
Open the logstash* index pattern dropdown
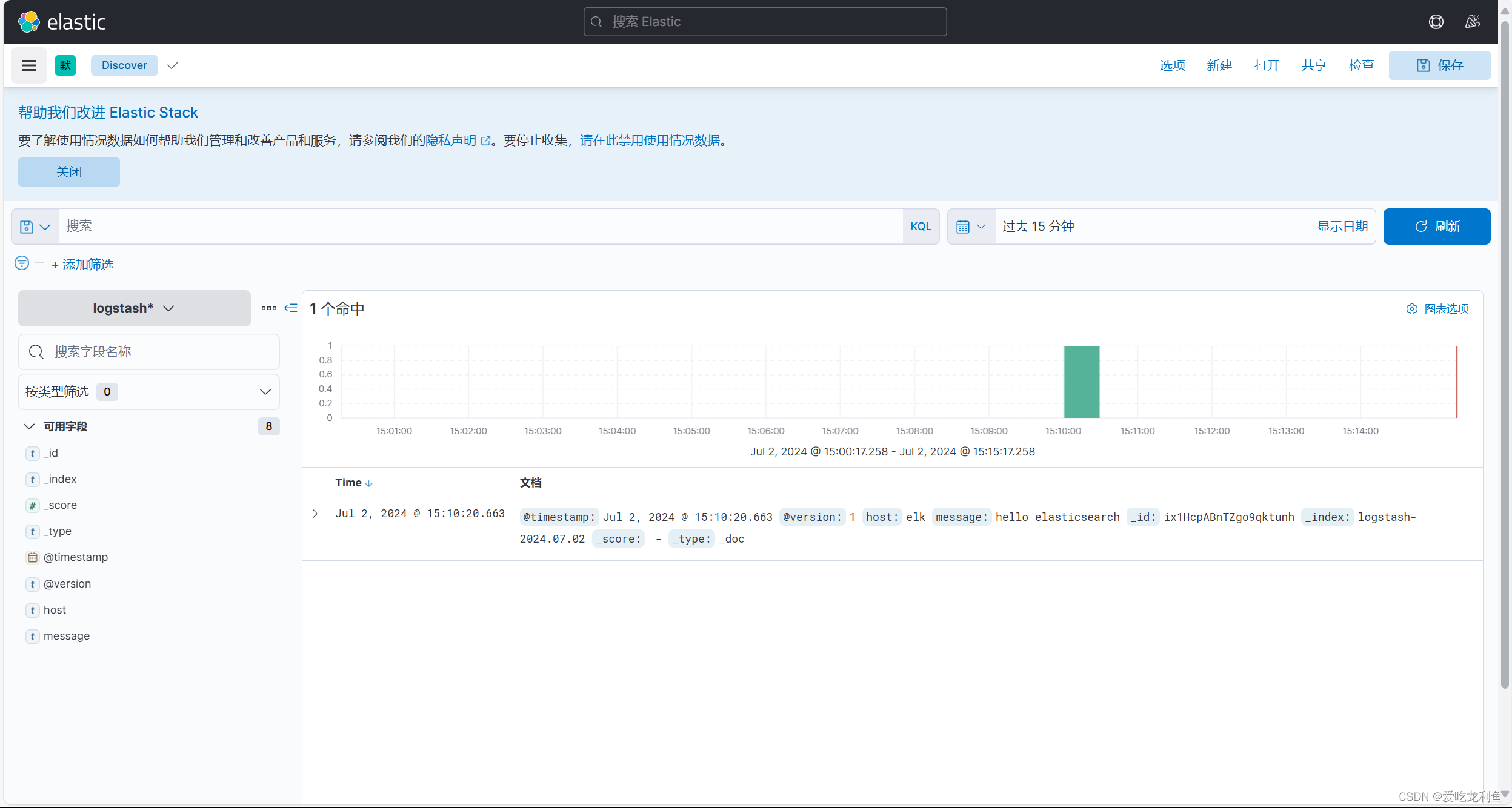coord(135,308)
